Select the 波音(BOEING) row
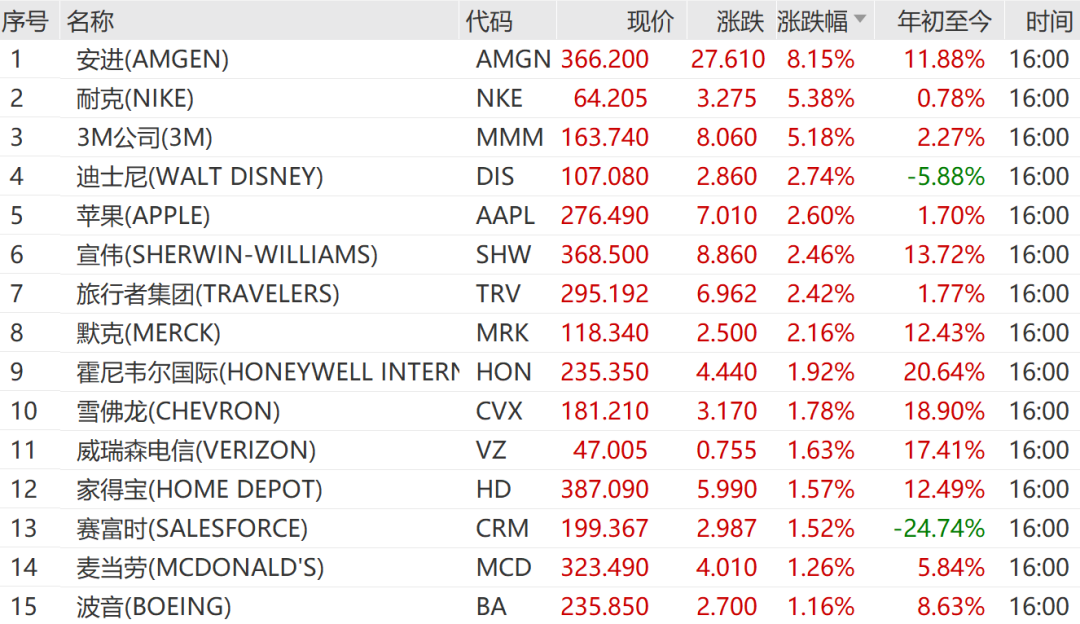 (154, 606)
